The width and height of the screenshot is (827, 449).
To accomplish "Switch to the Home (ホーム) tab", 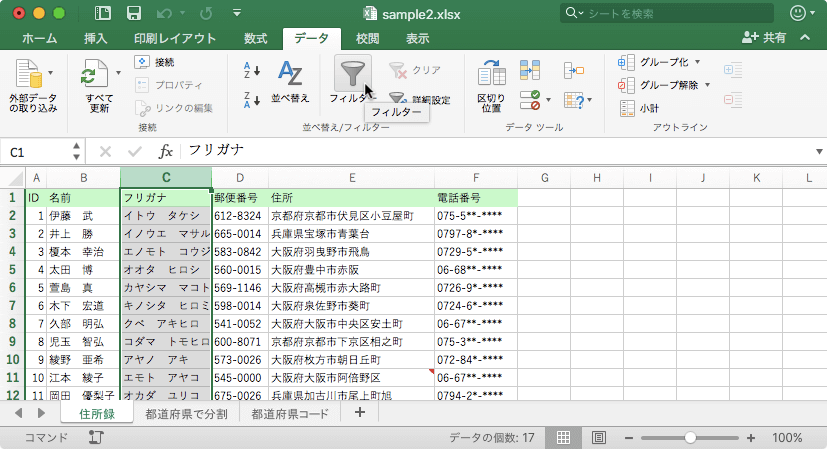I will tap(40, 39).
